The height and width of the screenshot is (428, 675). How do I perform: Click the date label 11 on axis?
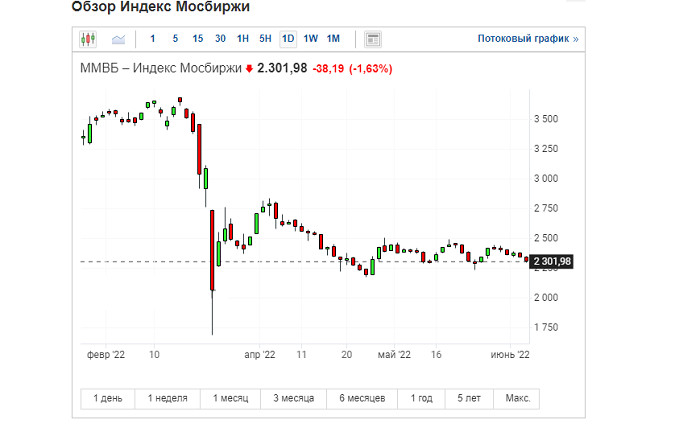click(301, 355)
